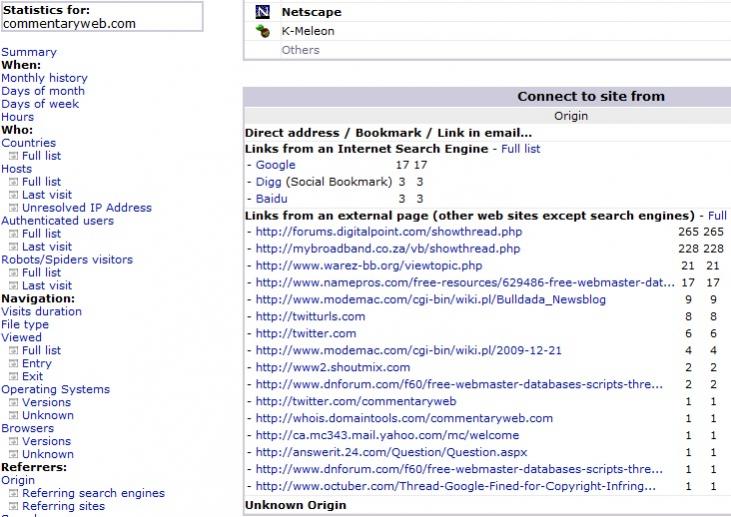Viewport: 731px width, 517px height.
Task: Go to Monthly history
Action: click(44, 78)
